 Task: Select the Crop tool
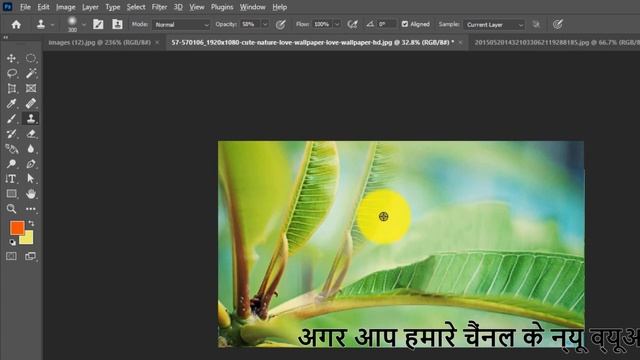[11, 88]
